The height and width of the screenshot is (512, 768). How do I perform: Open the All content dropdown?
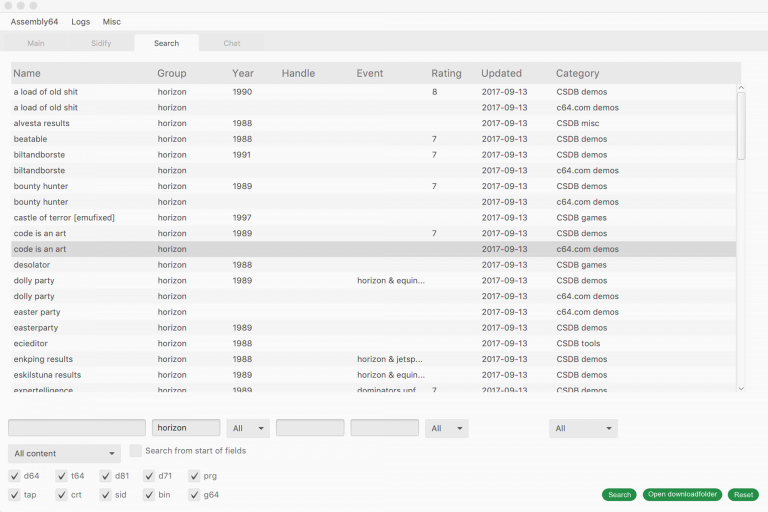point(64,453)
